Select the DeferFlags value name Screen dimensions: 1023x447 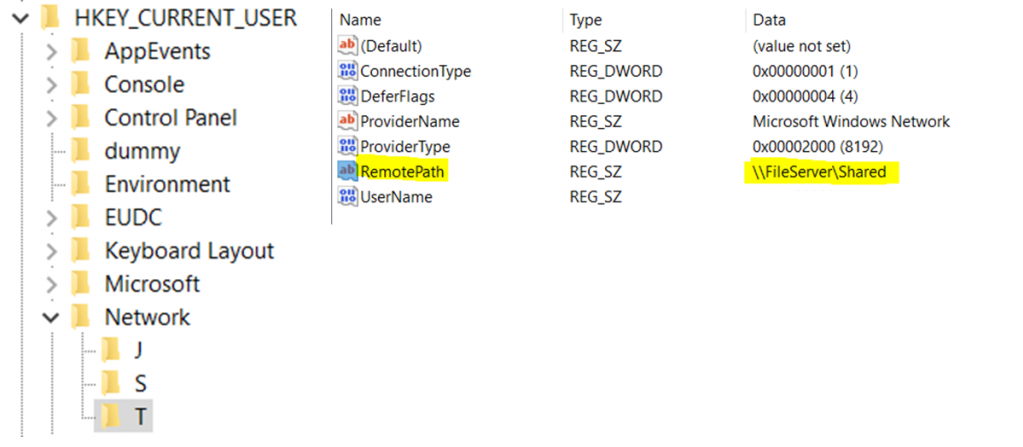[397, 97]
